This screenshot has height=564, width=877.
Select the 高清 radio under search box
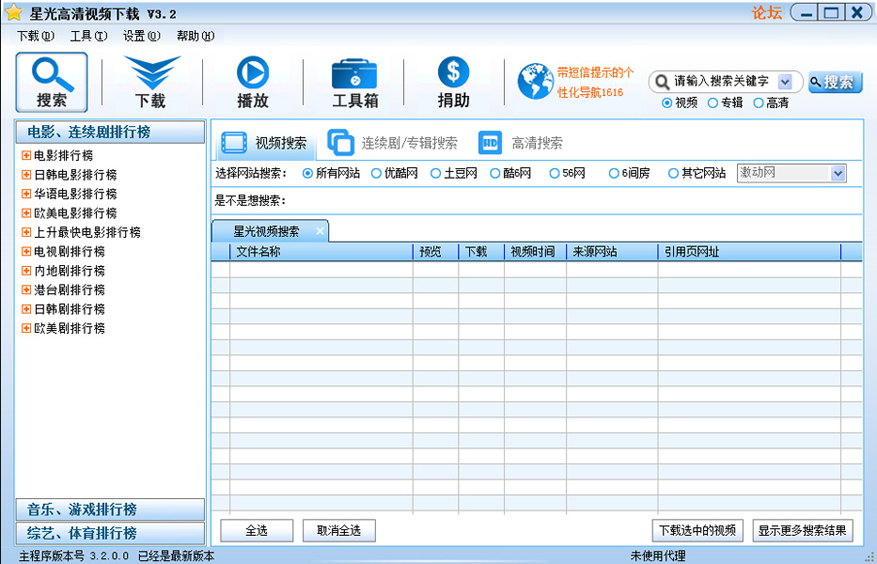click(x=758, y=103)
